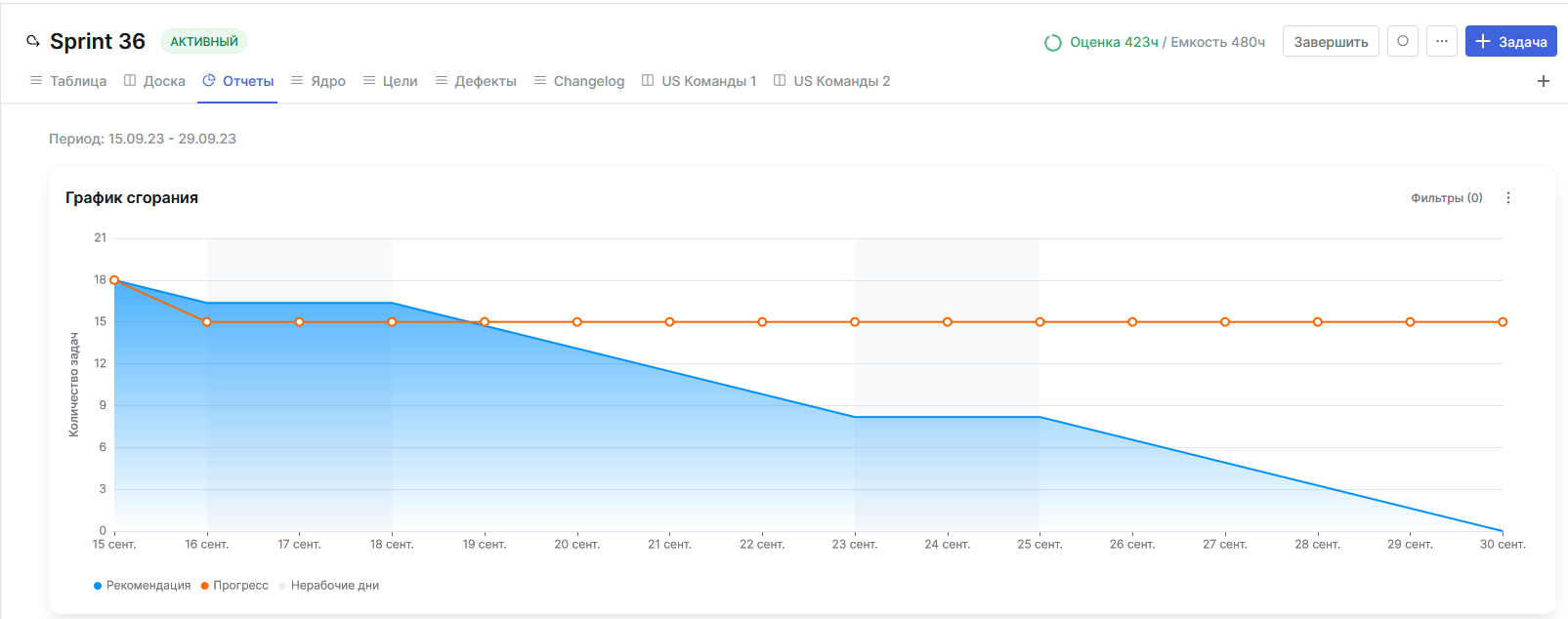Click the board icon on the Доска tab

[x=130, y=81]
